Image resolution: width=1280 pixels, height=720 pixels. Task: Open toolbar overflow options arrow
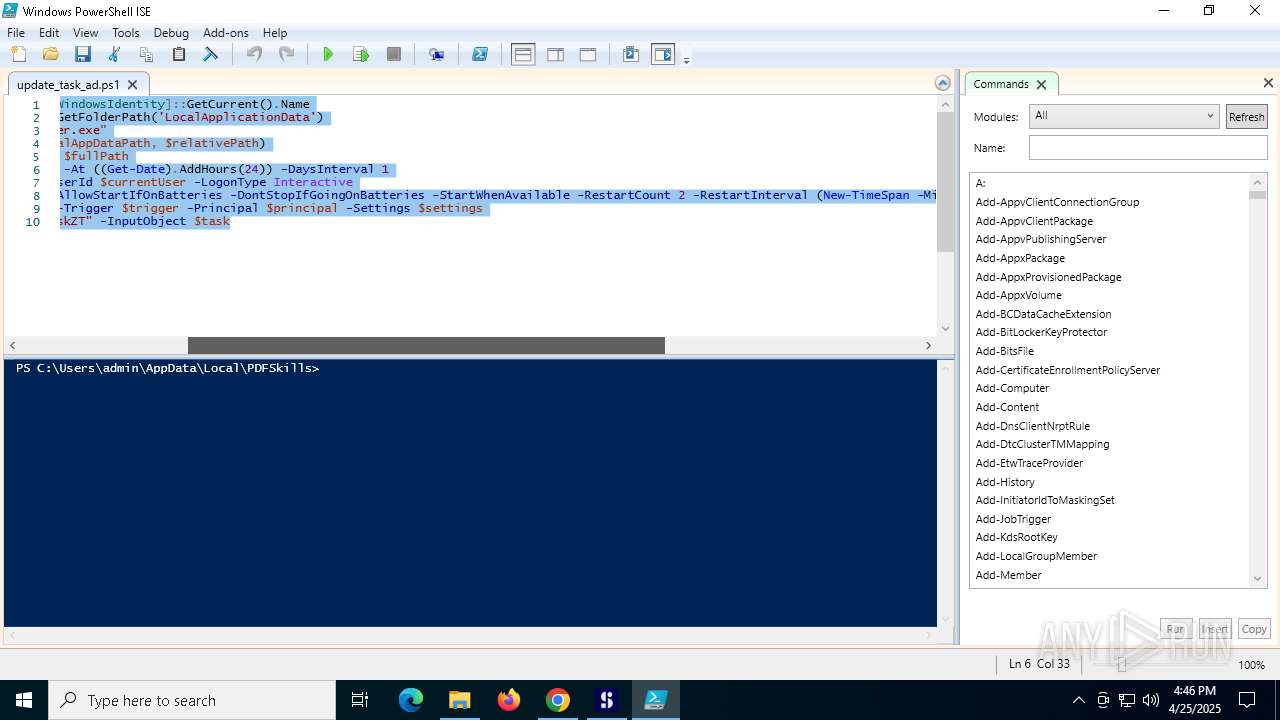(x=687, y=60)
